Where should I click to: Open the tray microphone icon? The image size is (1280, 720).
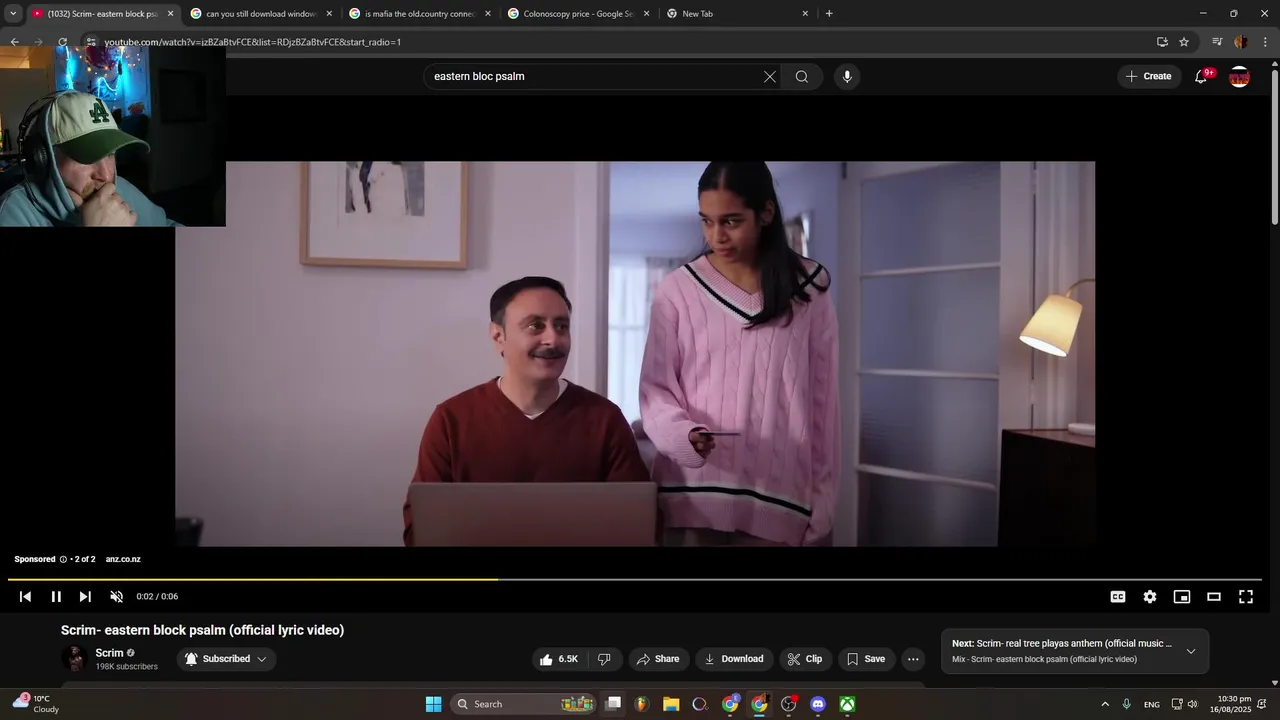click(x=1127, y=704)
